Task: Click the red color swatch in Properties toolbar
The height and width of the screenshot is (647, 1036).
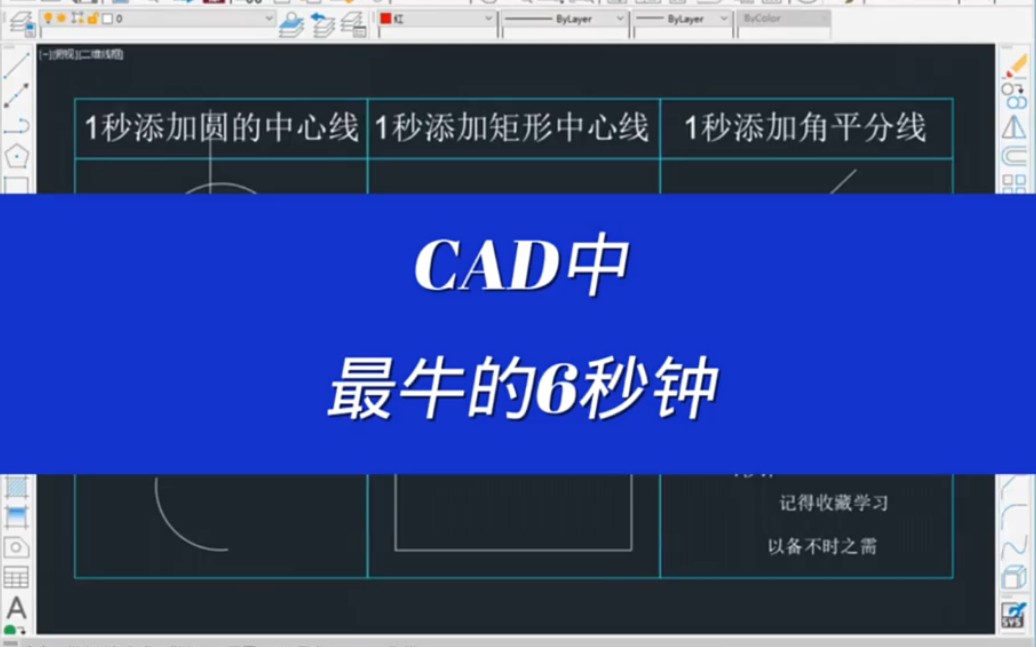Action: point(386,17)
